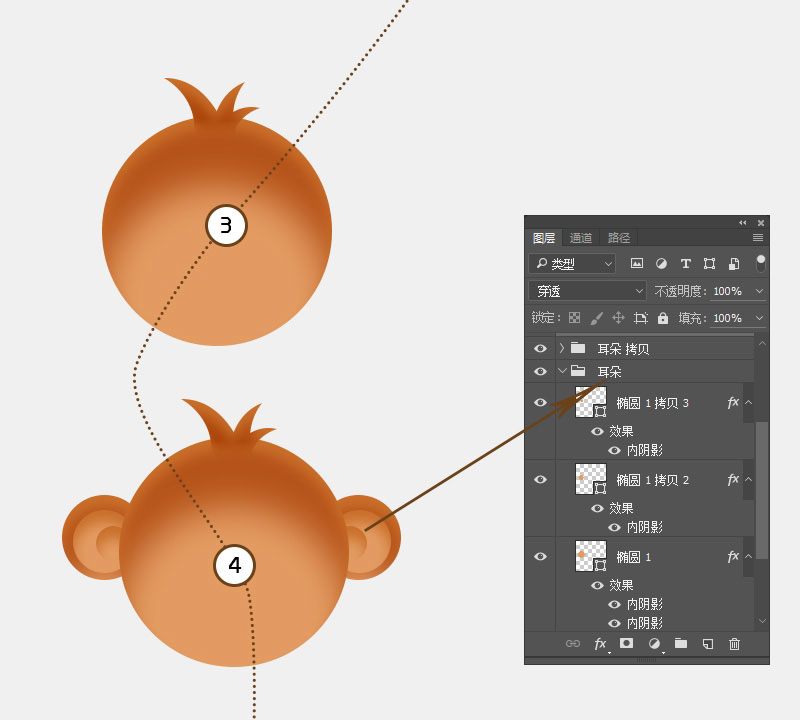This screenshot has width=800, height=720.
Task: Filter layers by type (T) icon
Action: pyautogui.click(x=686, y=263)
